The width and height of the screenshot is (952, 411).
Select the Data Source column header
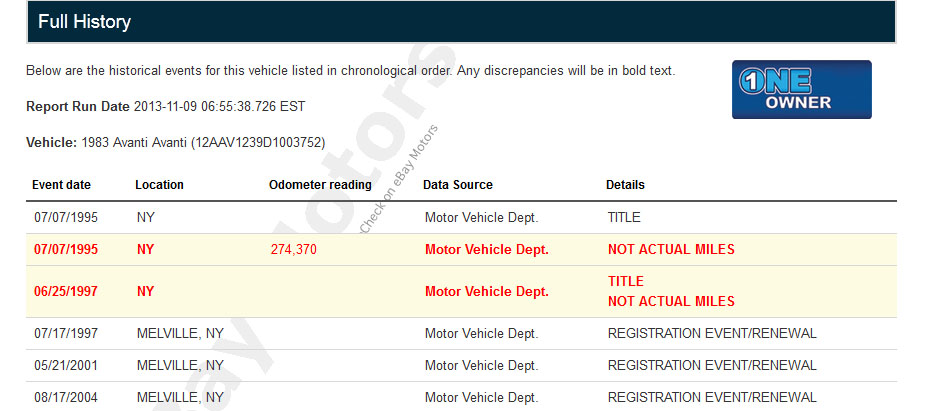click(458, 185)
